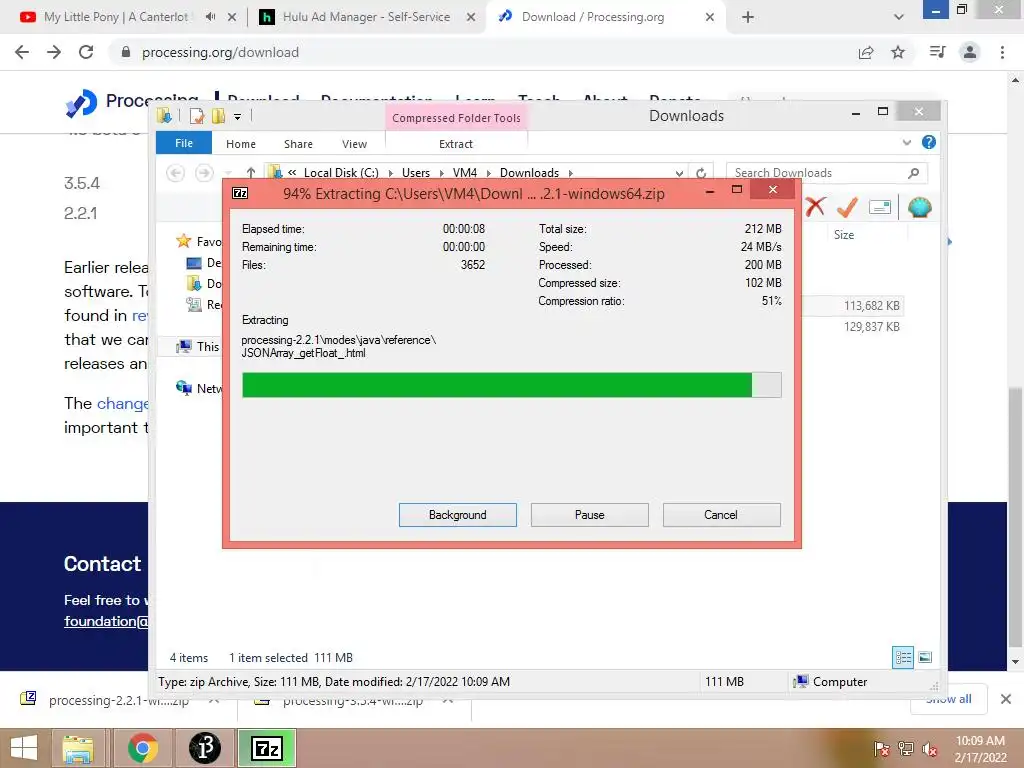Open File Explorer from the taskbar
Screen dimensions: 1024x768
pos(78,748)
